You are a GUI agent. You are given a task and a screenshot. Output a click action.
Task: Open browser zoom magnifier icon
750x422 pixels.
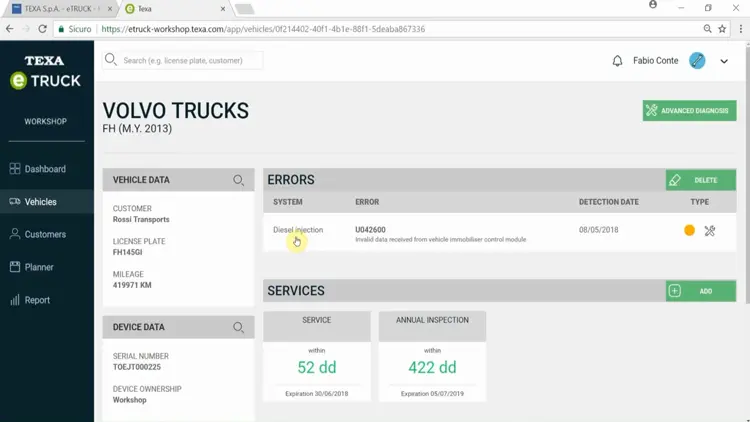click(x=707, y=29)
